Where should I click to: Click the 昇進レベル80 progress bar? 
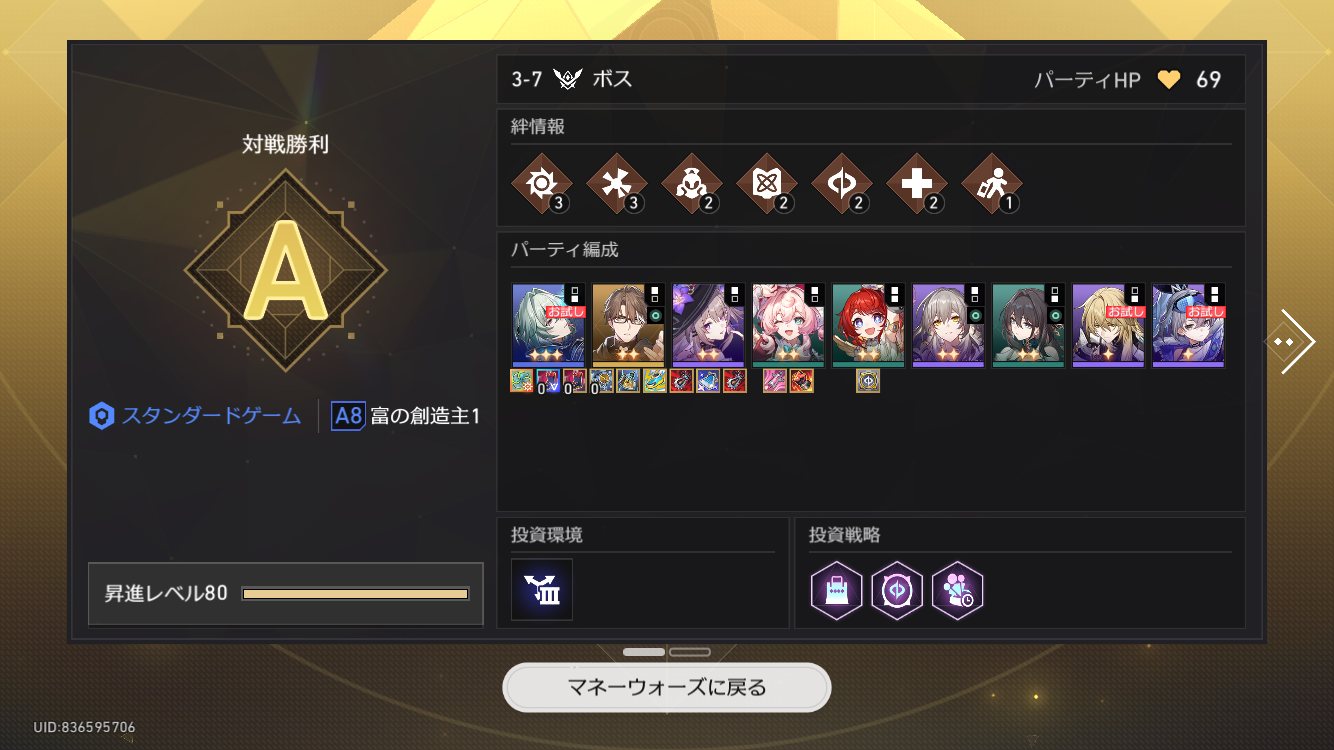point(356,594)
